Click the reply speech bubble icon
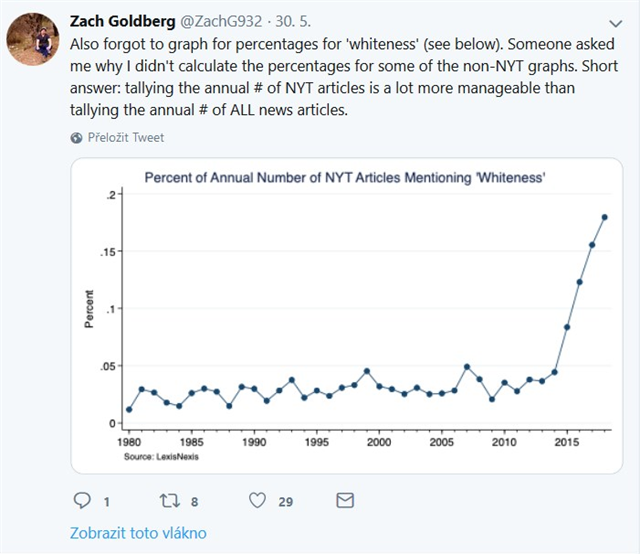Screen dimensions: 640x554 click(81, 501)
